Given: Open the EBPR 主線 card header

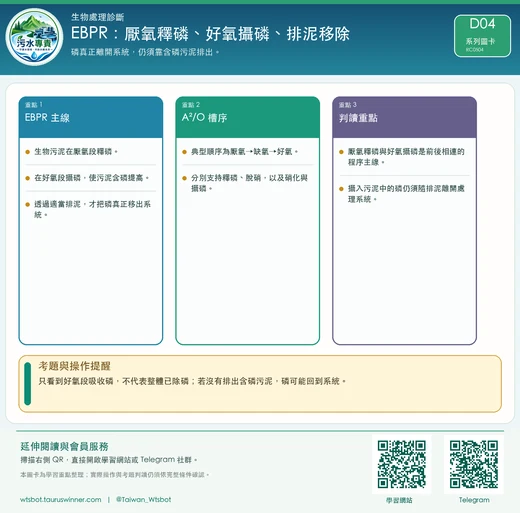Looking at the screenshot, I should (91, 117).
